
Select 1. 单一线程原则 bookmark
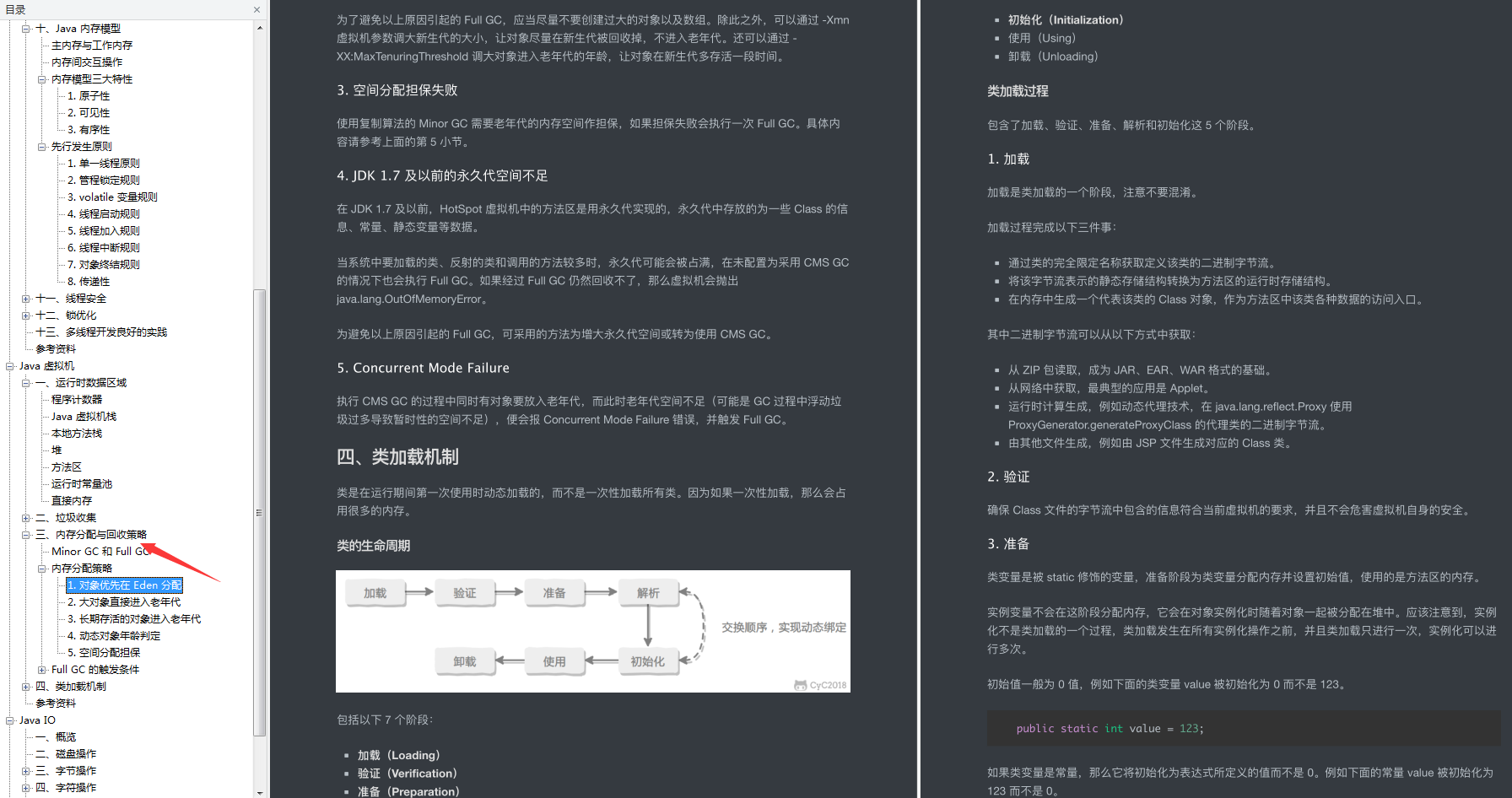point(104,164)
